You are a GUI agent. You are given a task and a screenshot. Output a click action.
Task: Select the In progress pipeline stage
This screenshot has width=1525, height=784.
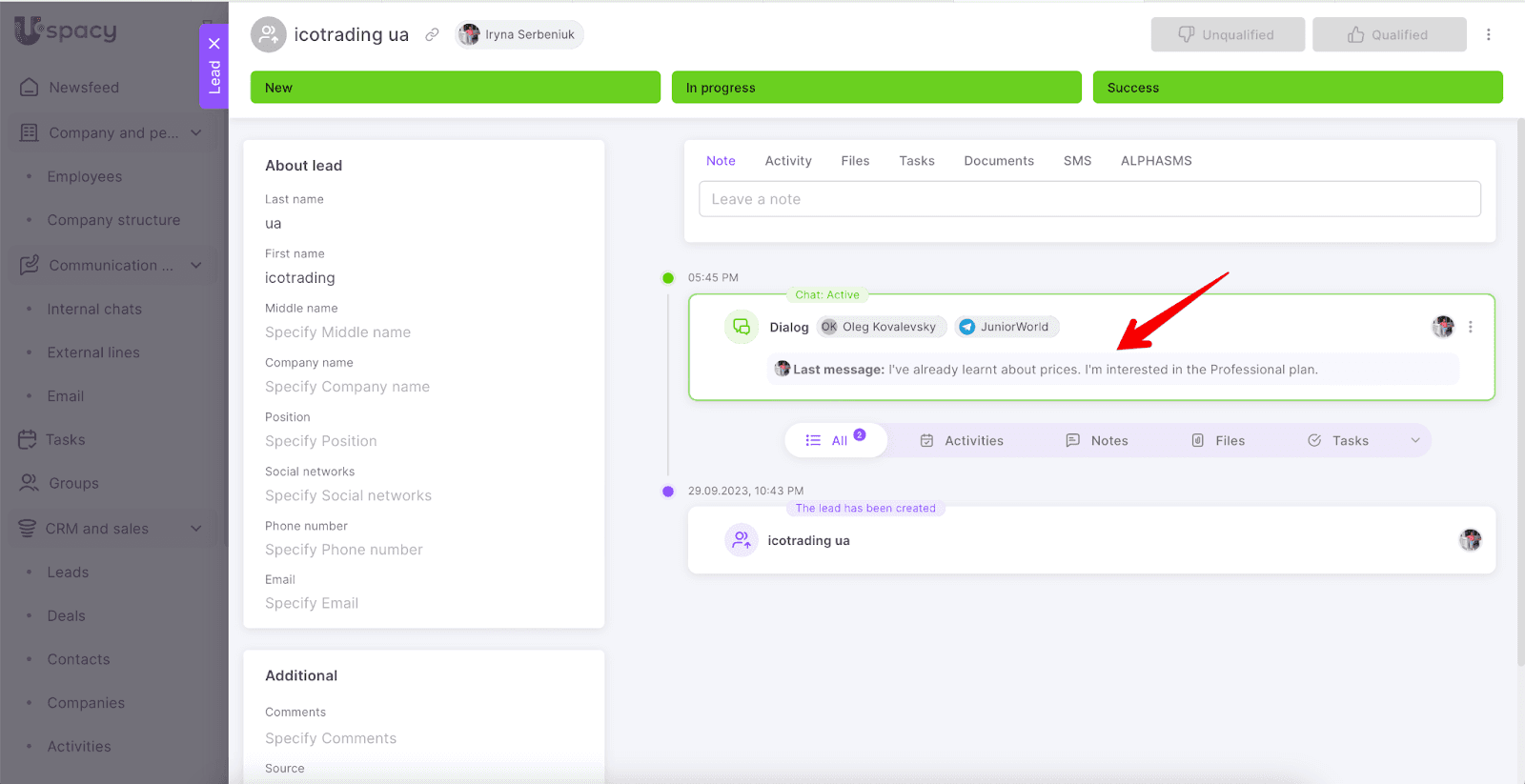[876, 88]
